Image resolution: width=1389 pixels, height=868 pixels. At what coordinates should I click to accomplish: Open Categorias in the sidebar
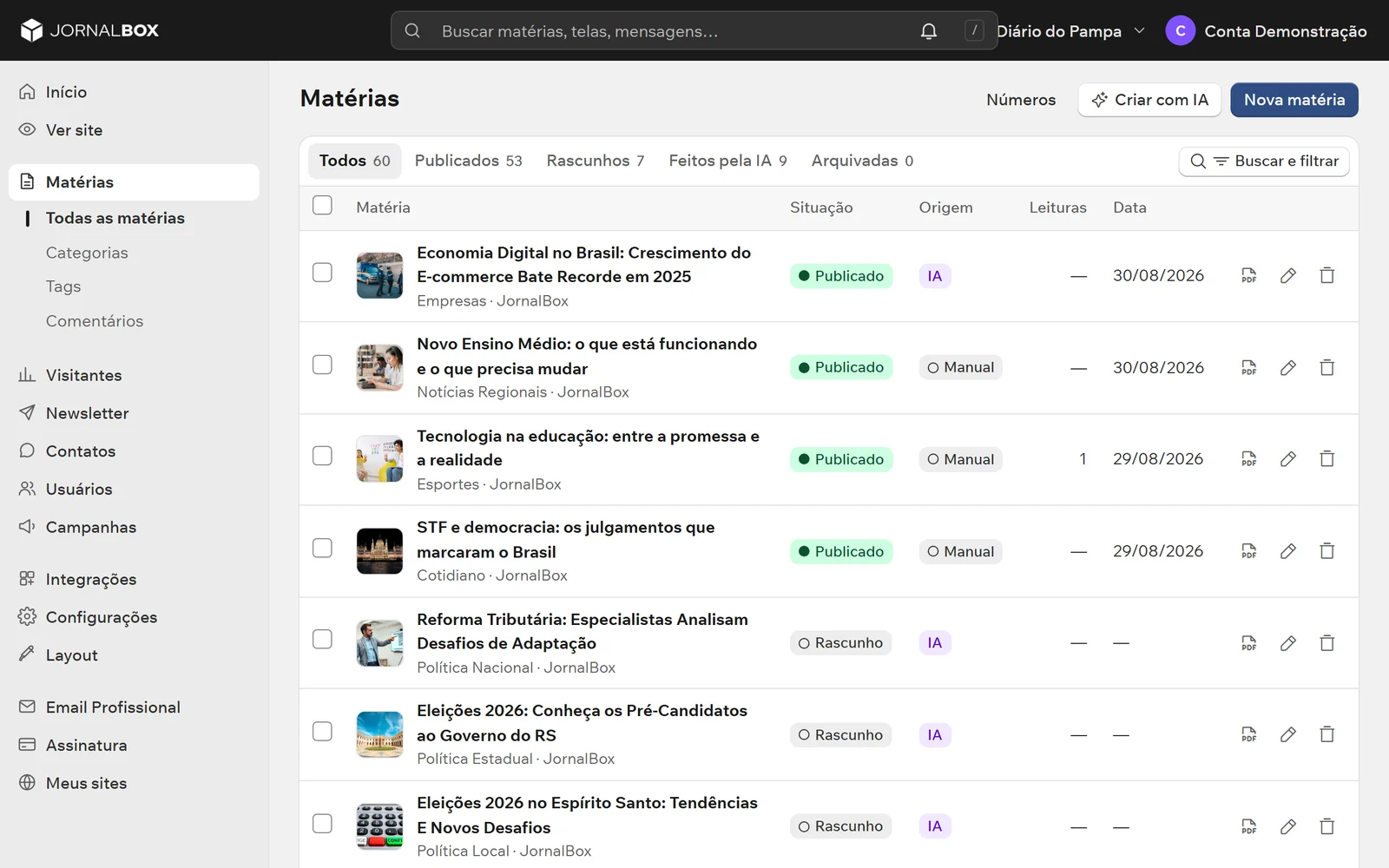87,253
